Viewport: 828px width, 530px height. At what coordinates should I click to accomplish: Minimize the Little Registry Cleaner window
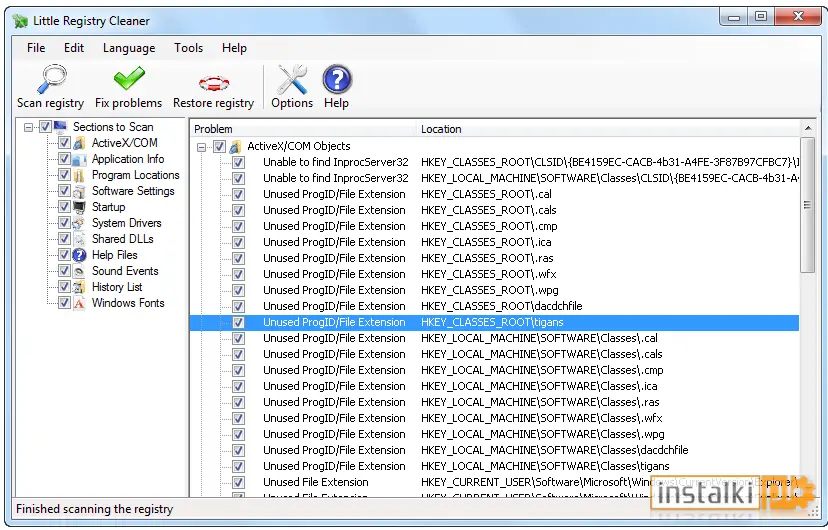click(733, 17)
